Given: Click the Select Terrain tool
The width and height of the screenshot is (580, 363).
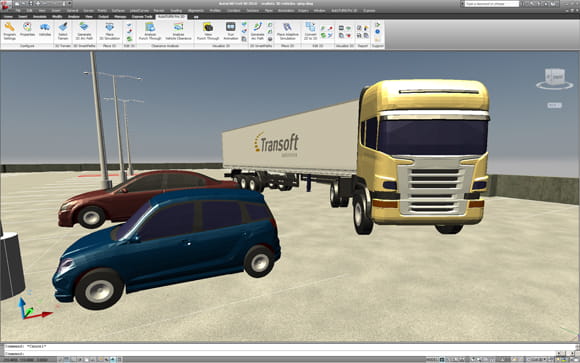Looking at the screenshot, I should click(x=63, y=31).
